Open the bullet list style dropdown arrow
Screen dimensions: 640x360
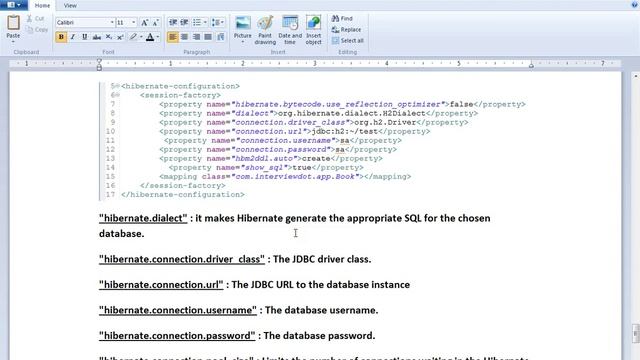click(205, 22)
